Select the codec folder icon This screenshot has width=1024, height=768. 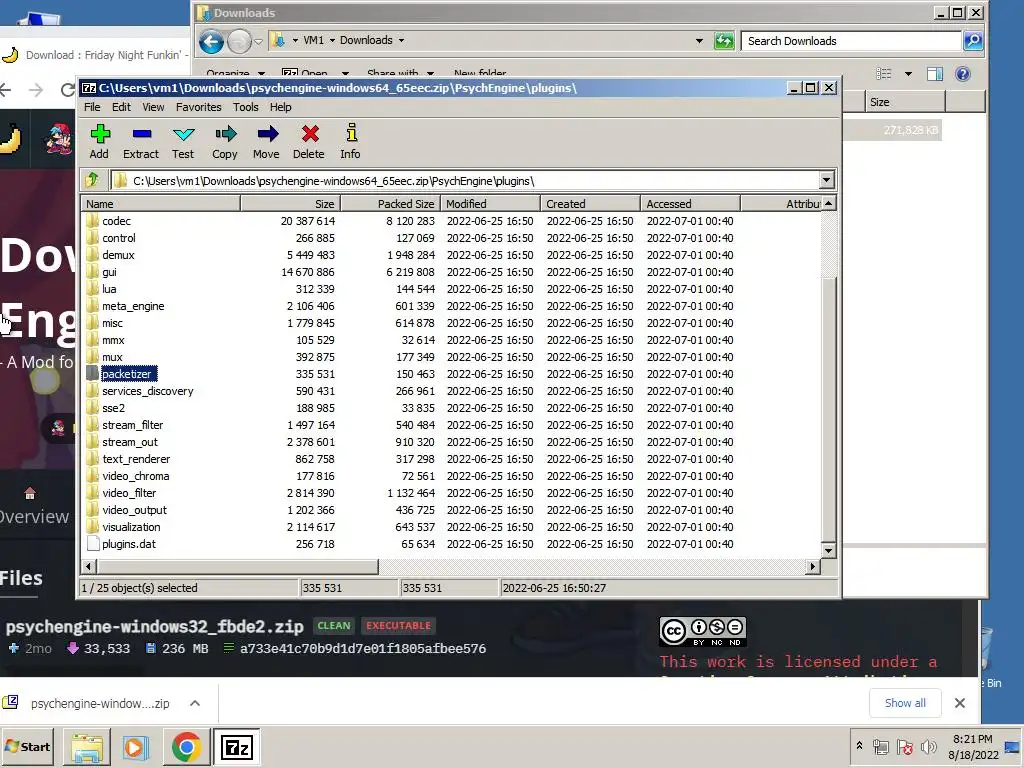click(93, 221)
